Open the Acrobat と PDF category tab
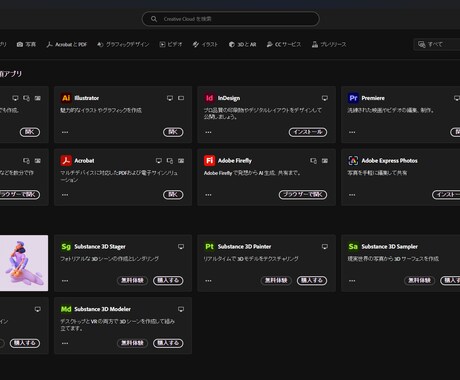Viewport: 460px width, 380px height. point(67,44)
